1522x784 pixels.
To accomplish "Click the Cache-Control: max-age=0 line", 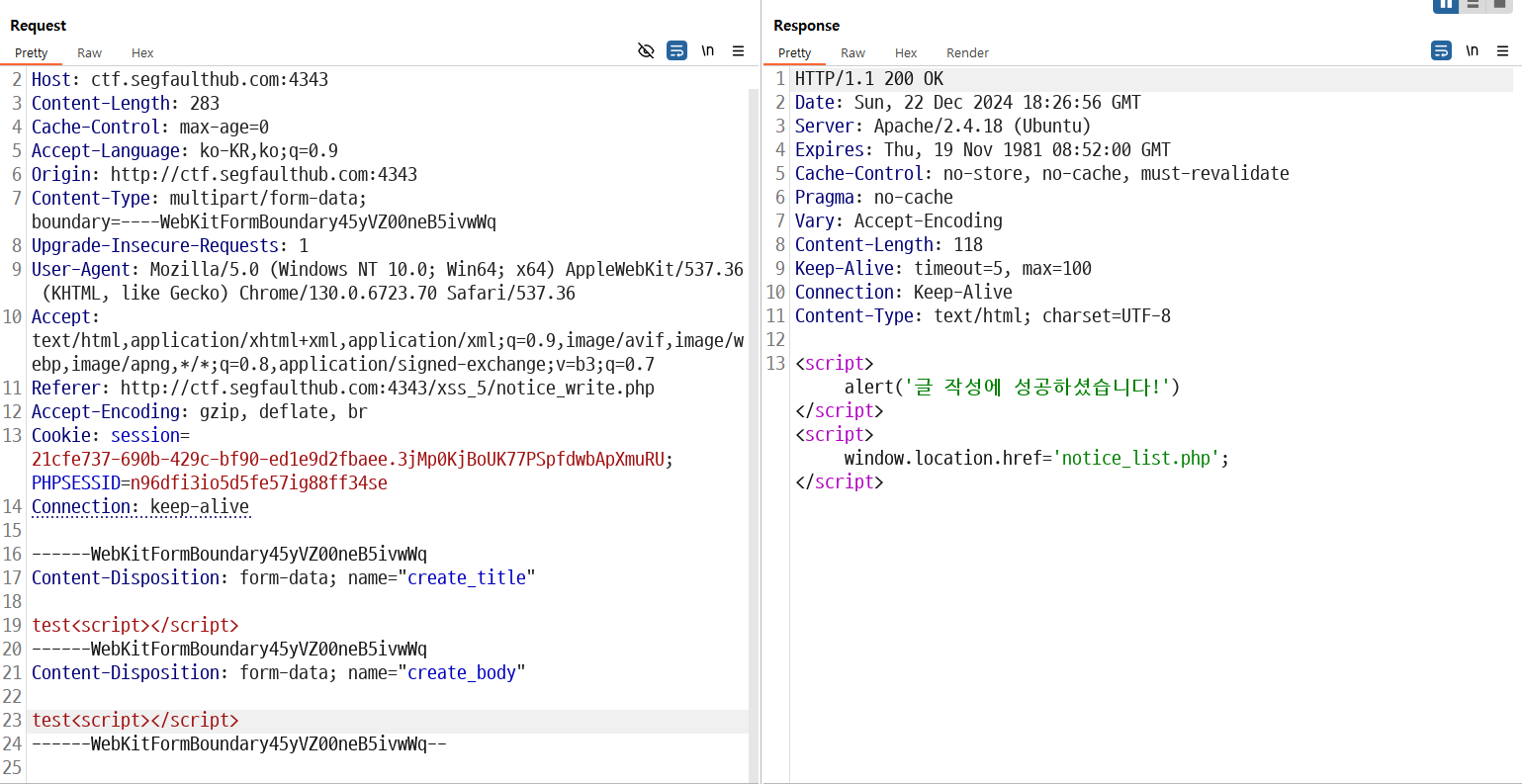I will (150, 127).
